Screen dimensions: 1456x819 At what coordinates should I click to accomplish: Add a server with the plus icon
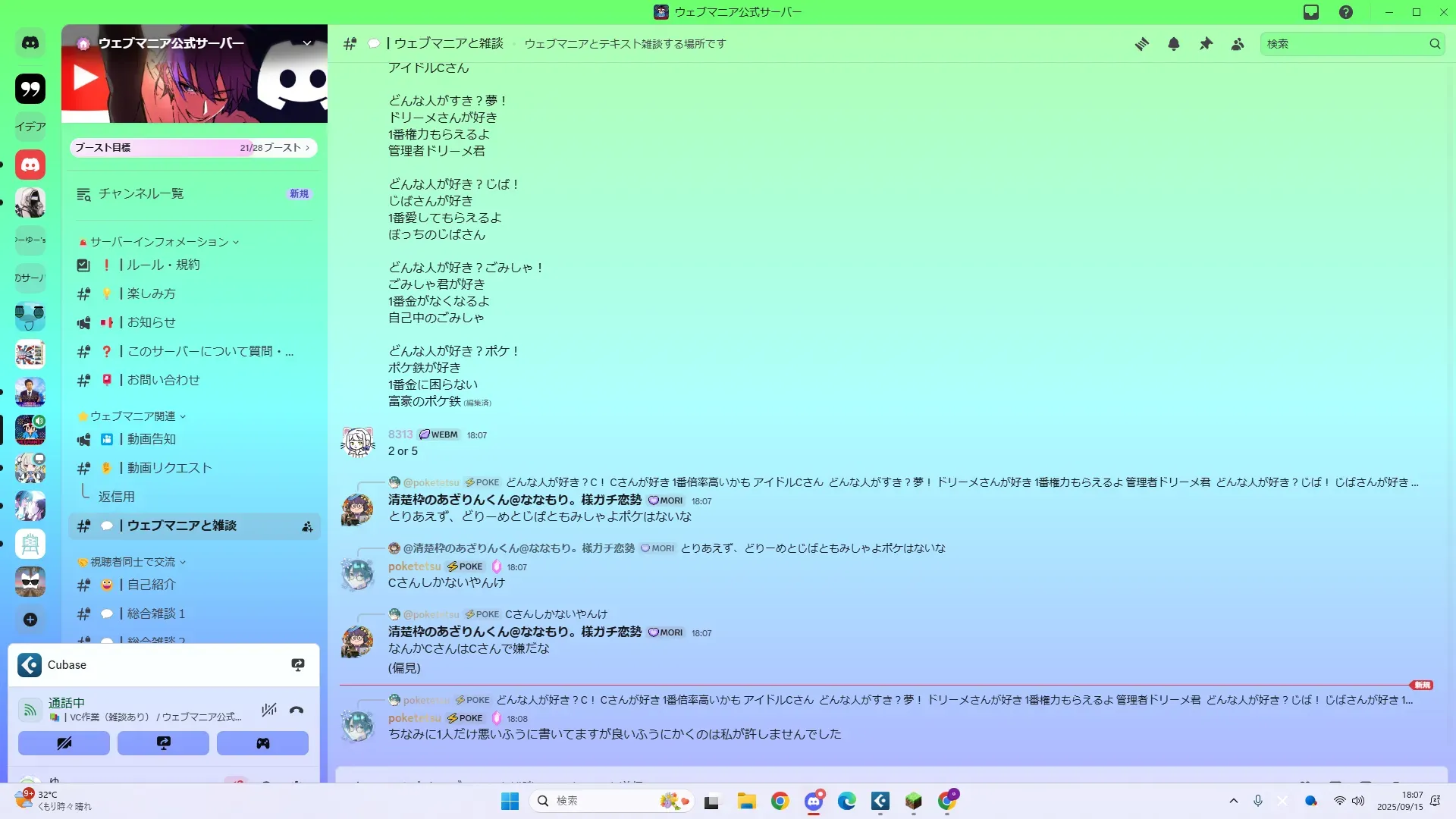(x=30, y=620)
